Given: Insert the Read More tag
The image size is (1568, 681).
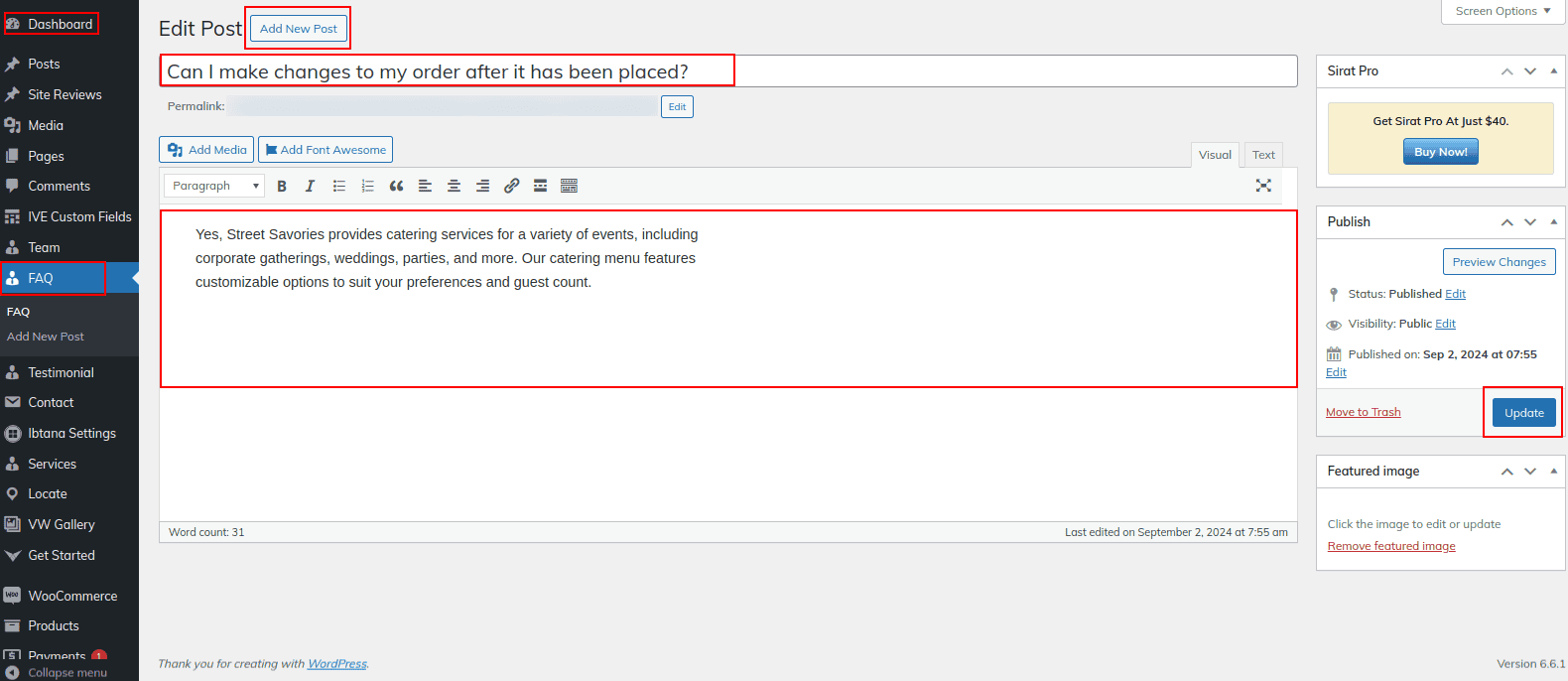Looking at the screenshot, I should point(540,186).
